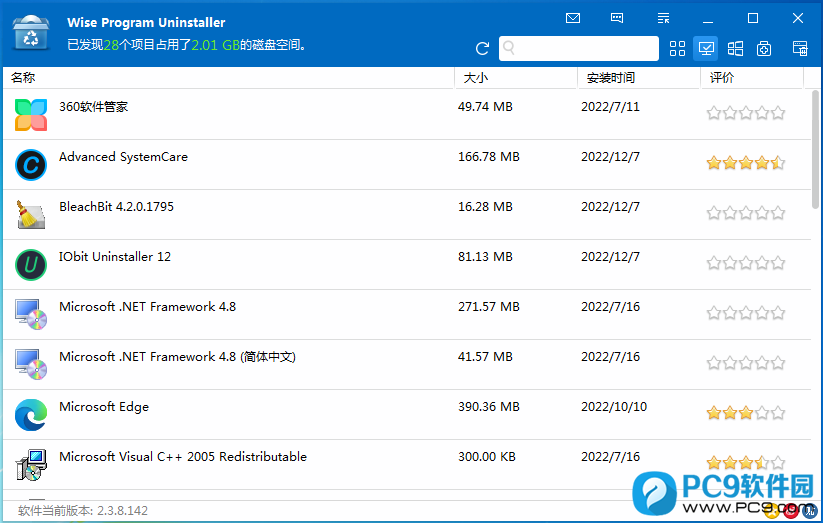Rate BleachBit using its empty stars
The width and height of the screenshot is (823, 523).
[x=746, y=213]
